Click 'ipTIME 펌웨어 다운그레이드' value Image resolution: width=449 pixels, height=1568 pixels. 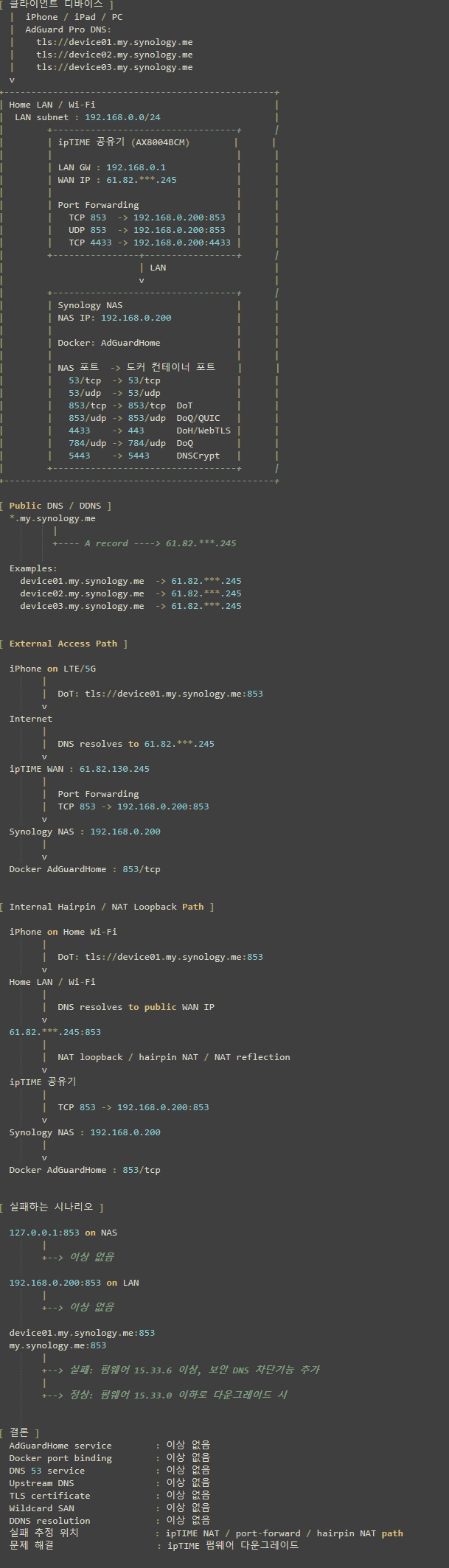tap(233, 1546)
